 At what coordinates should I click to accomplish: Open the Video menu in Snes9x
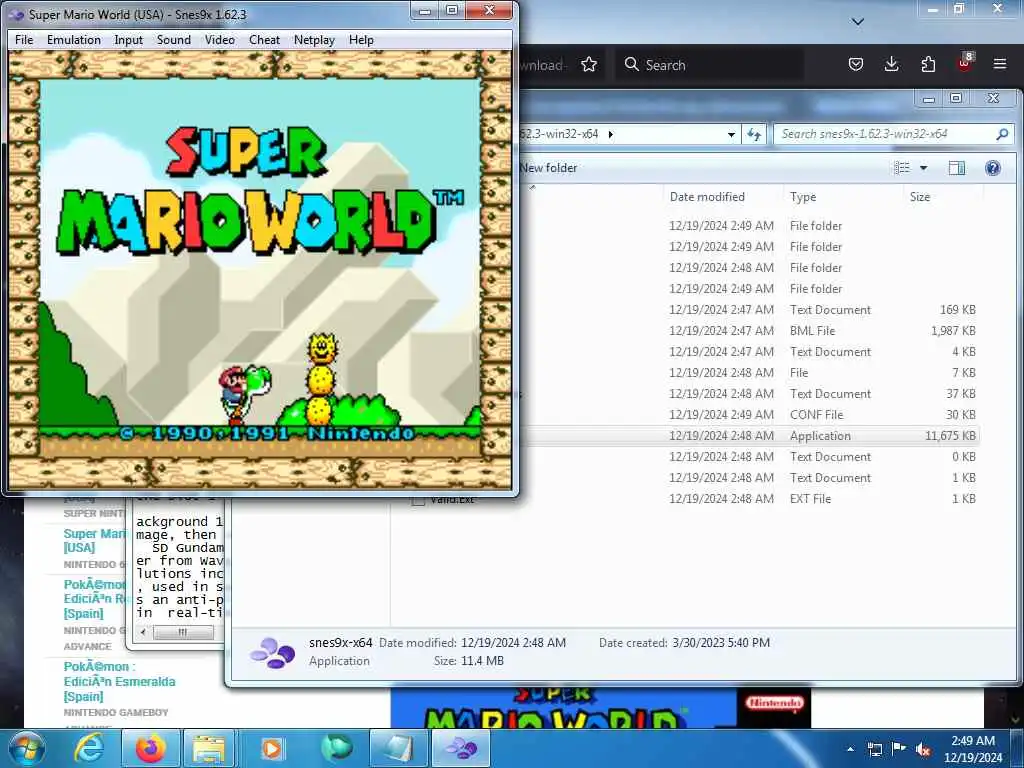click(219, 40)
